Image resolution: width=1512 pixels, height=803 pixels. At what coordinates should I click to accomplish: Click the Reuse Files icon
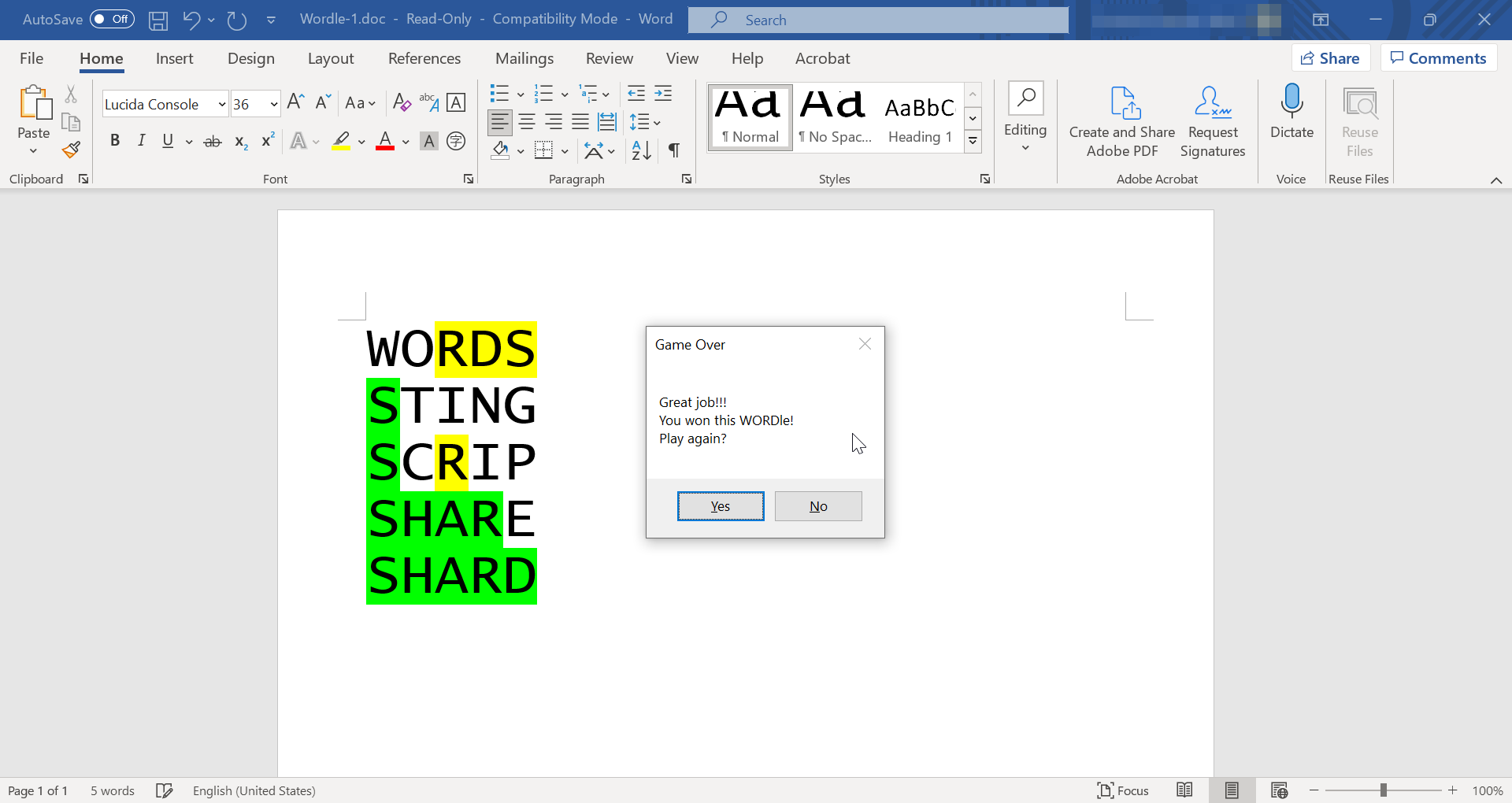point(1360,122)
